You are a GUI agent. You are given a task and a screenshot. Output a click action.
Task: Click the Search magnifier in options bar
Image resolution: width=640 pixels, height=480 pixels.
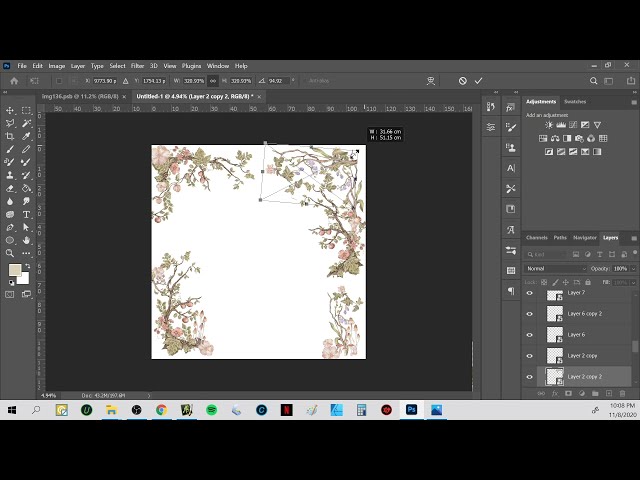[593, 81]
